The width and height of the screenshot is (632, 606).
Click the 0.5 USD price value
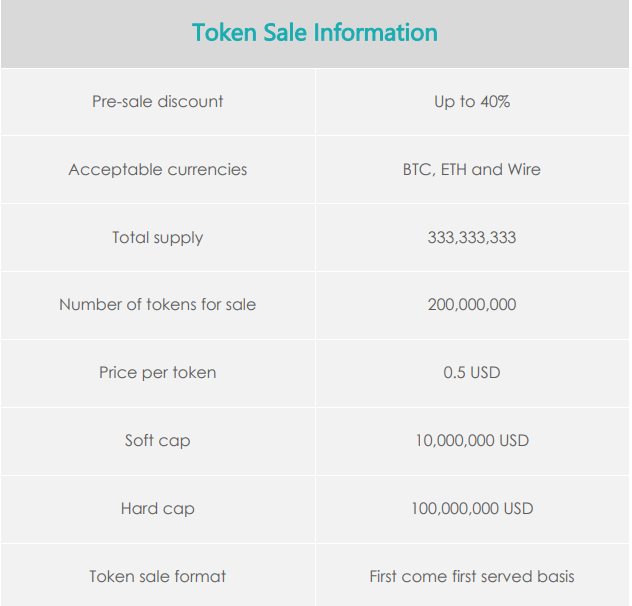pos(472,373)
